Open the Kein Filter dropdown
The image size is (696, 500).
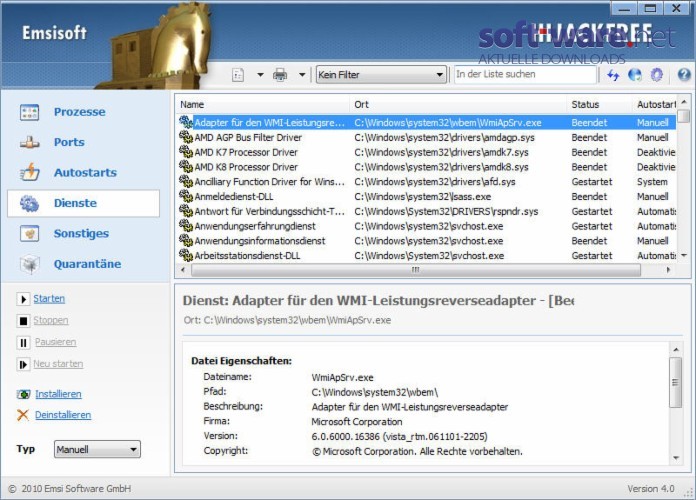coord(381,75)
